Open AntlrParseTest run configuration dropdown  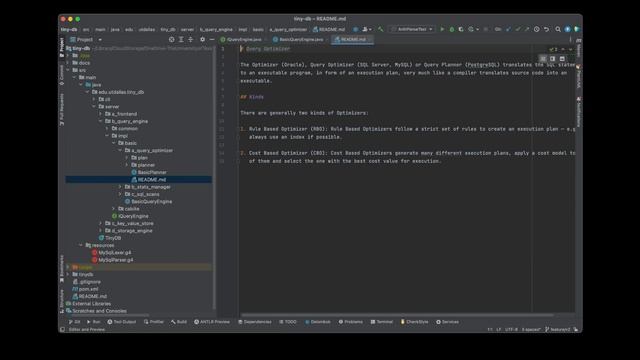412,29
